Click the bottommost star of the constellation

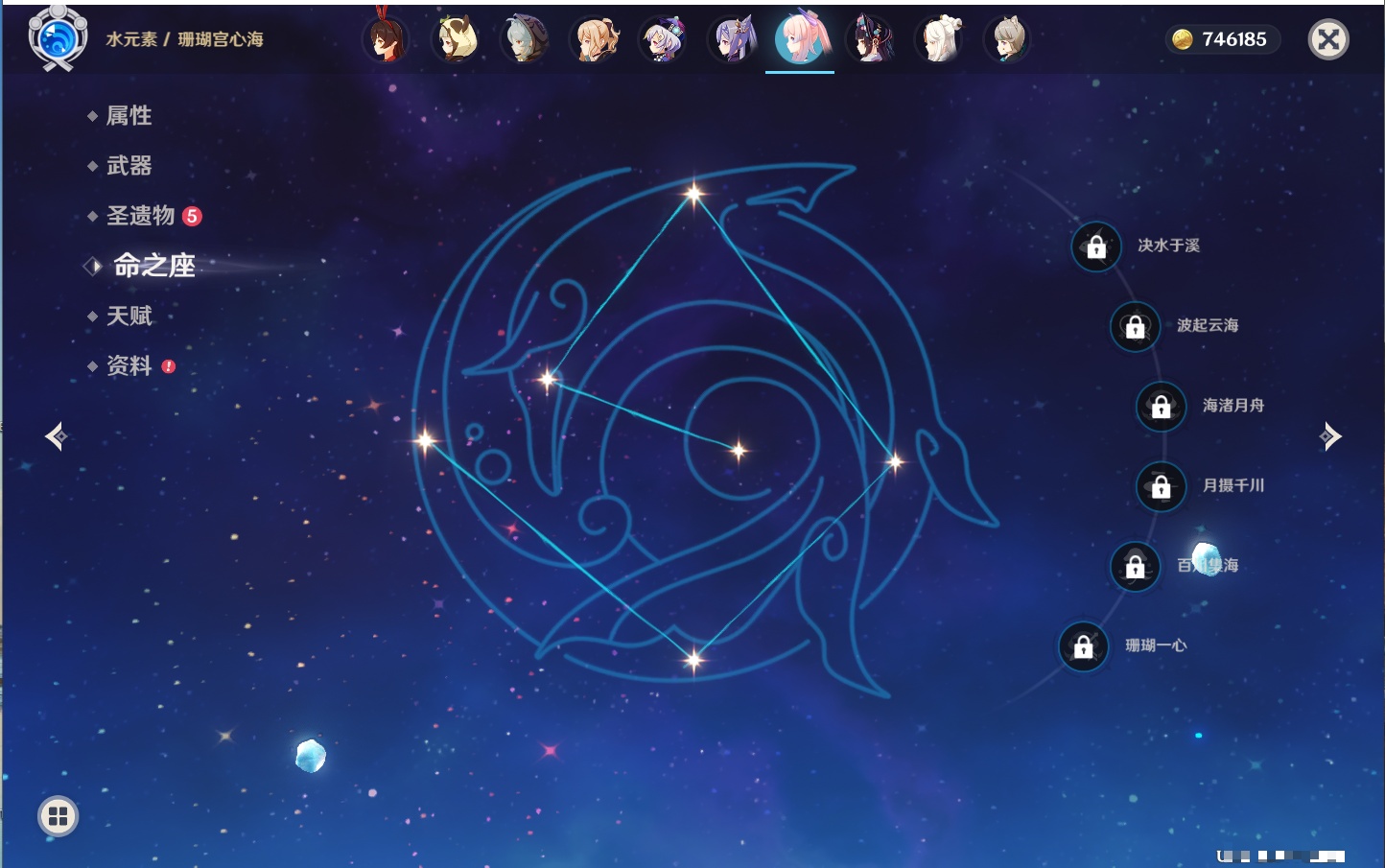click(x=693, y=659)
